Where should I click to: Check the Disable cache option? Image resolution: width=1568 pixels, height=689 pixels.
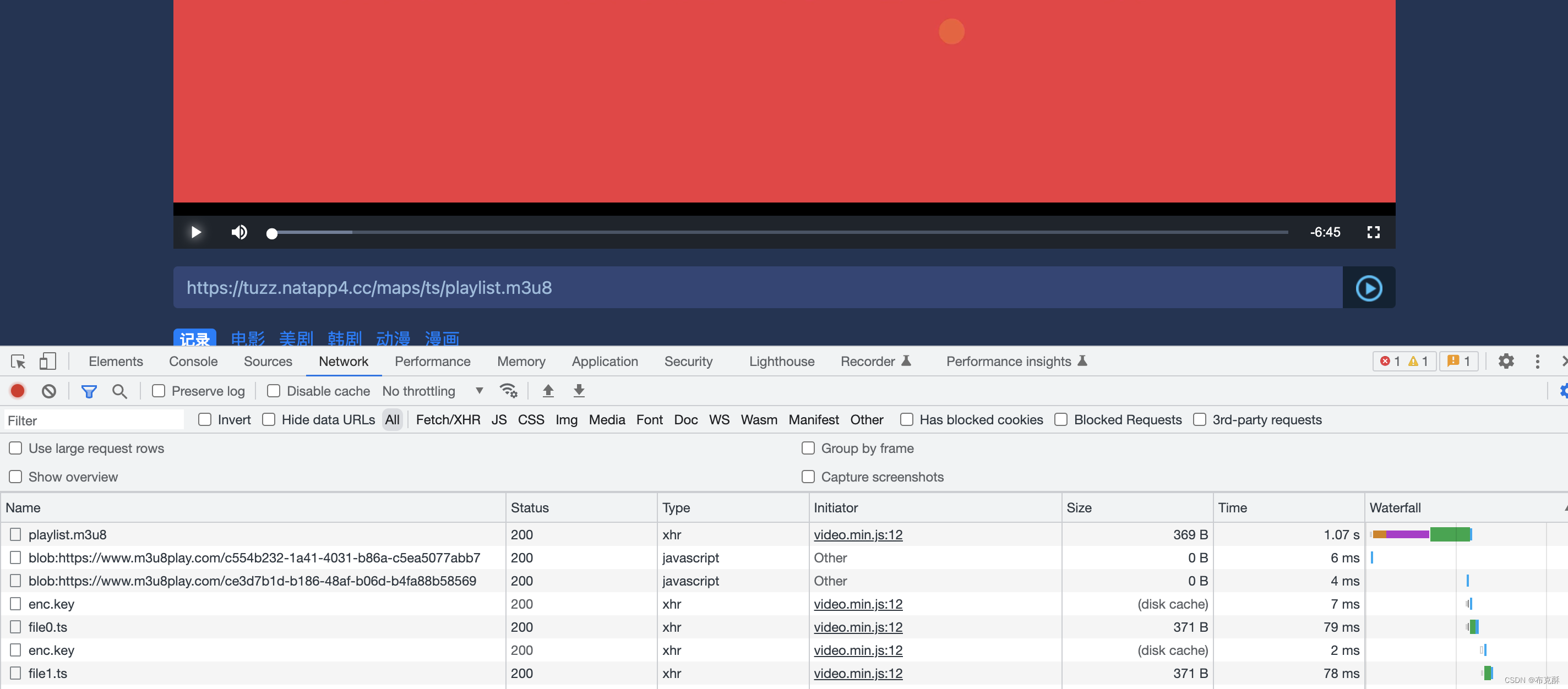(x=274, y=391)
